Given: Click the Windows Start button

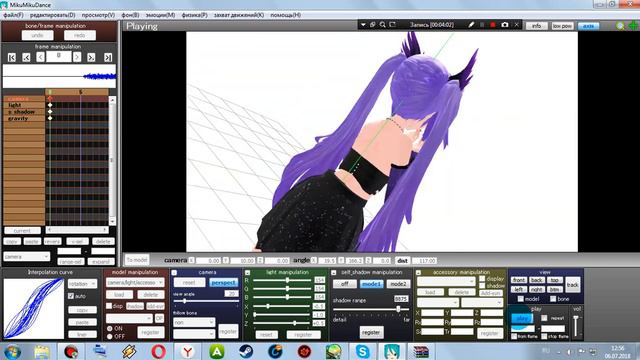Looking at the screenshot, I should click(13, 352).
